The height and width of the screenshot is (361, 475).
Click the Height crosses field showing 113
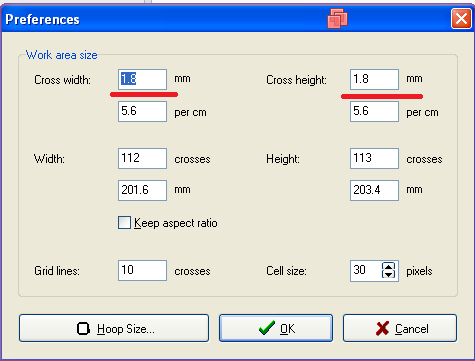tap(374, 158)
